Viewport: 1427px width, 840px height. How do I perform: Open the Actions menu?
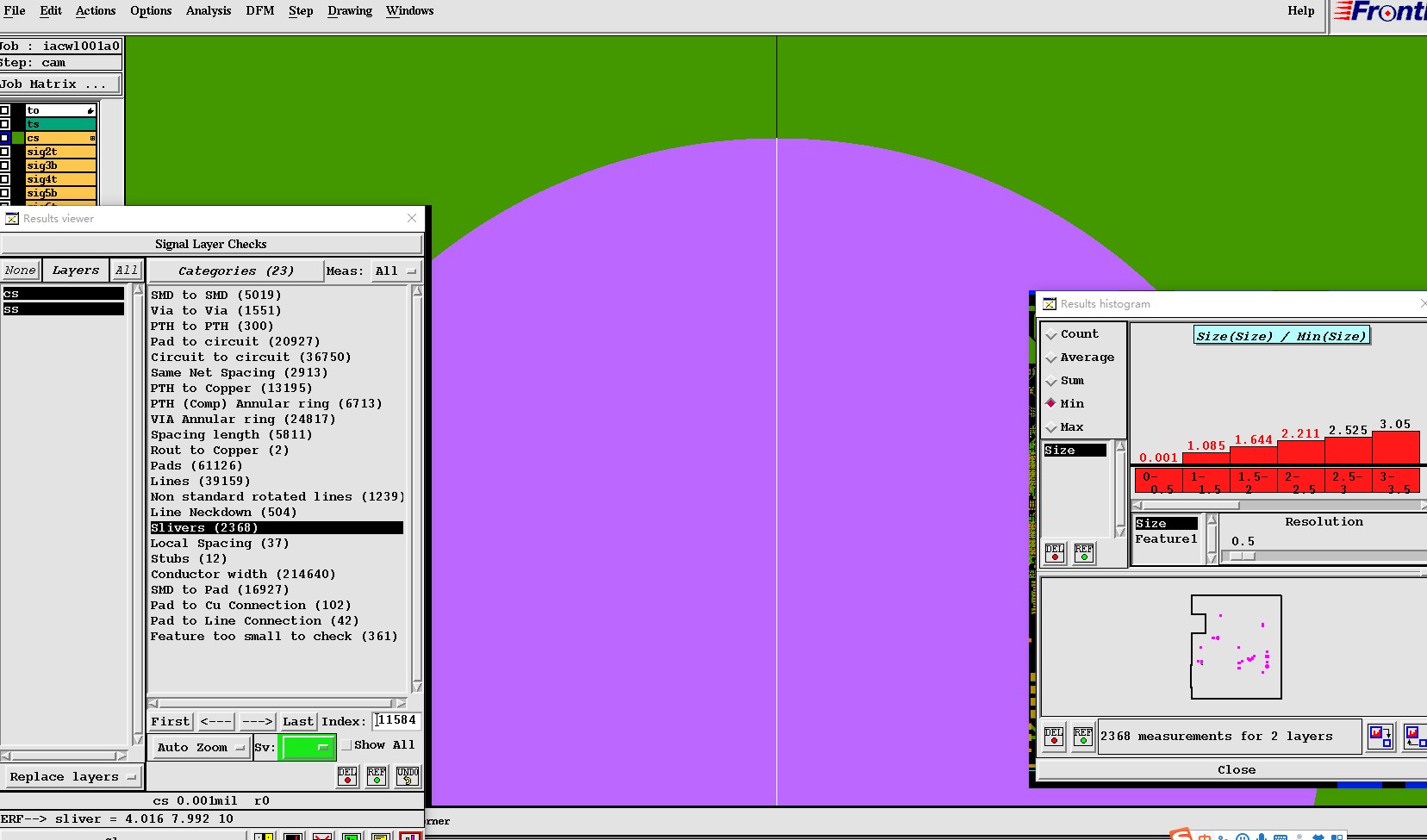(x=96, y=11)
